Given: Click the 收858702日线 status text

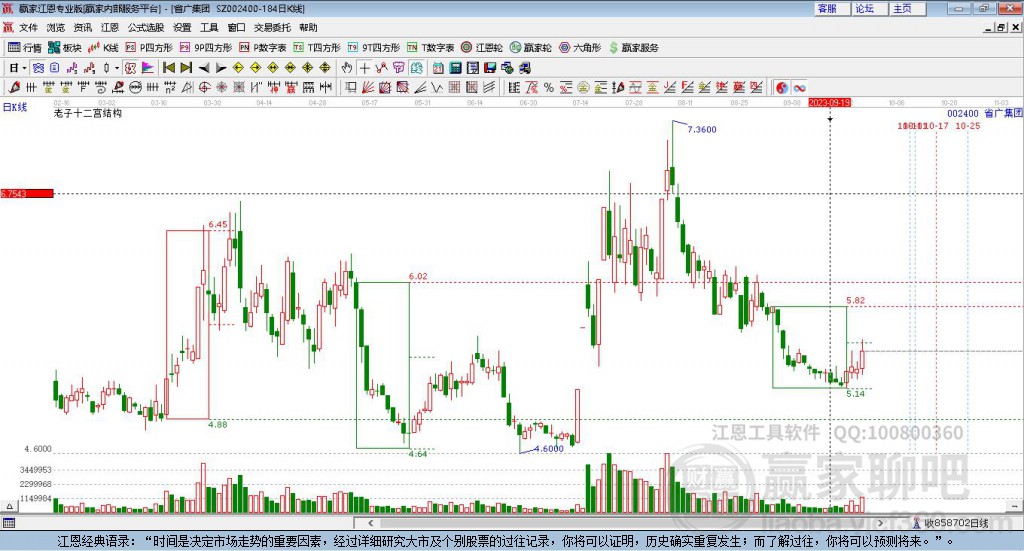Looking at the screenshot, I should (956, 523).
